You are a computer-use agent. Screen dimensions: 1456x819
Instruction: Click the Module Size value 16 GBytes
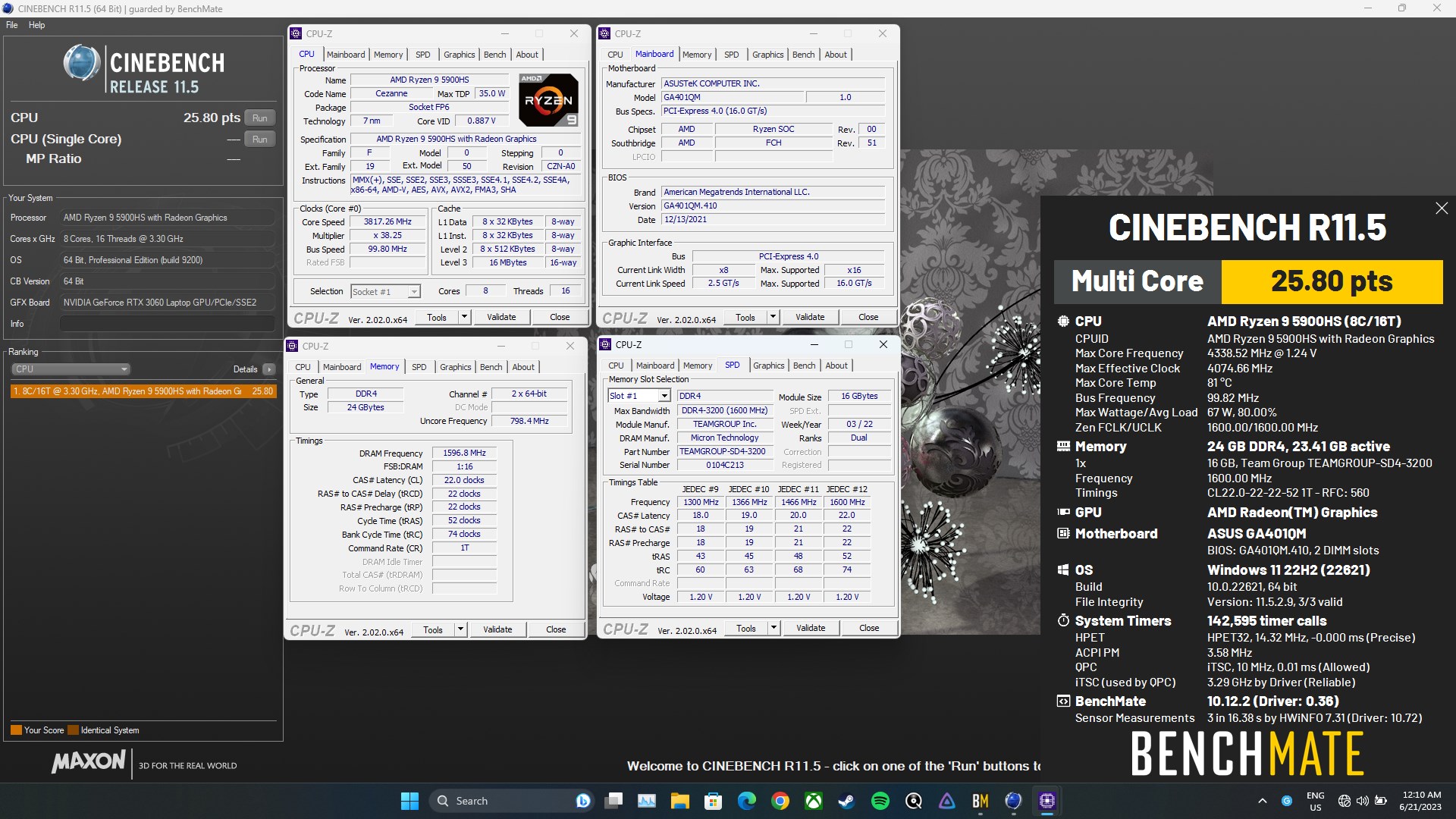click(859, 396)
